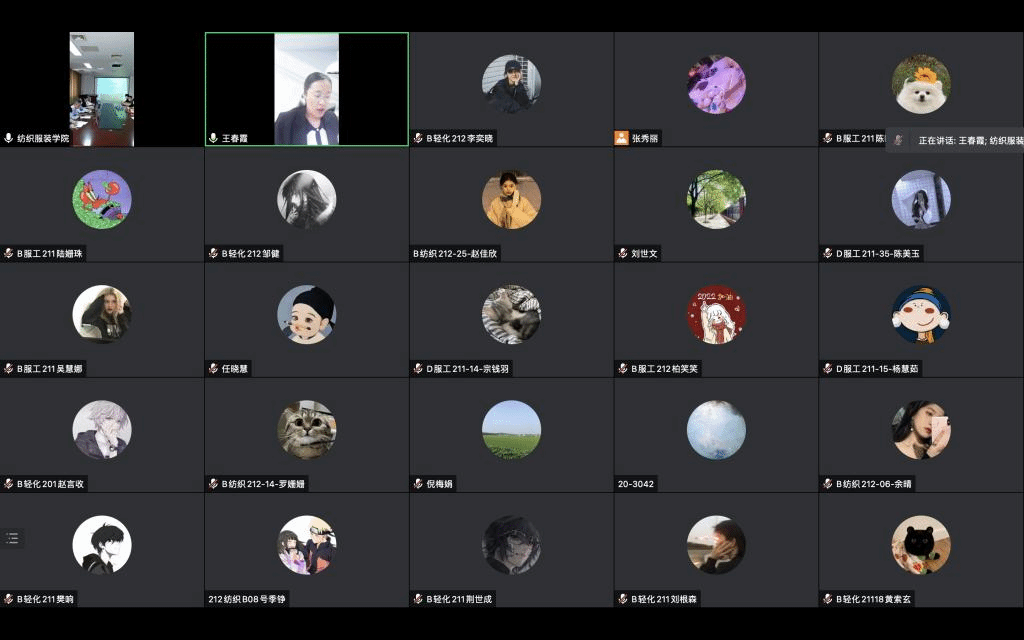Select 王春霞's active speaker video tile
Image resolution: width=1024 pixels, height=640 pixels.
(x=307, y=89)
